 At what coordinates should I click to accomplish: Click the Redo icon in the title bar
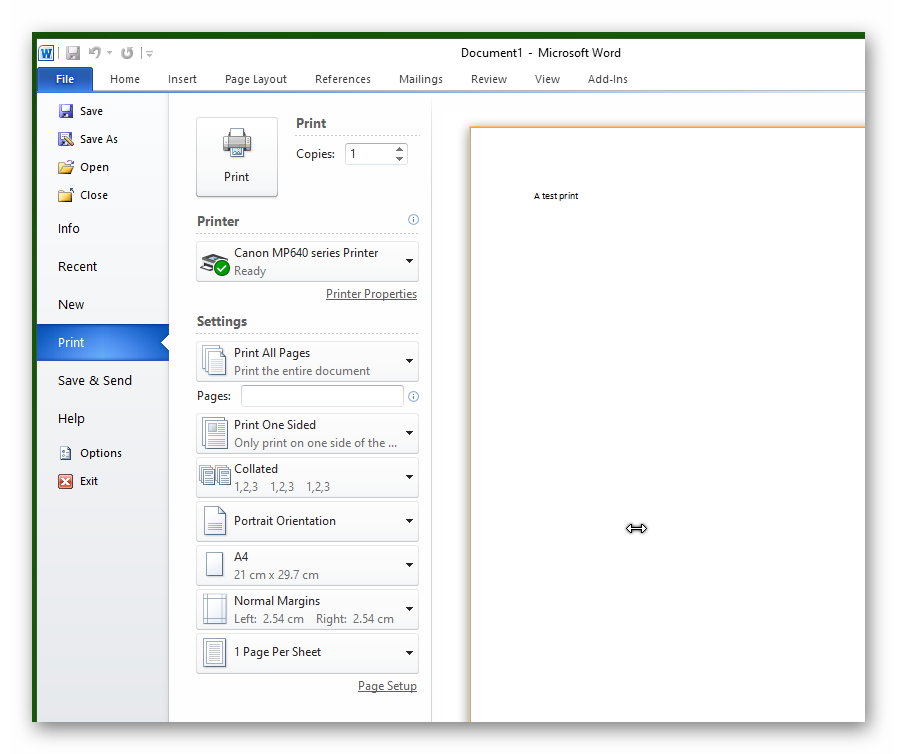[127, 53]
